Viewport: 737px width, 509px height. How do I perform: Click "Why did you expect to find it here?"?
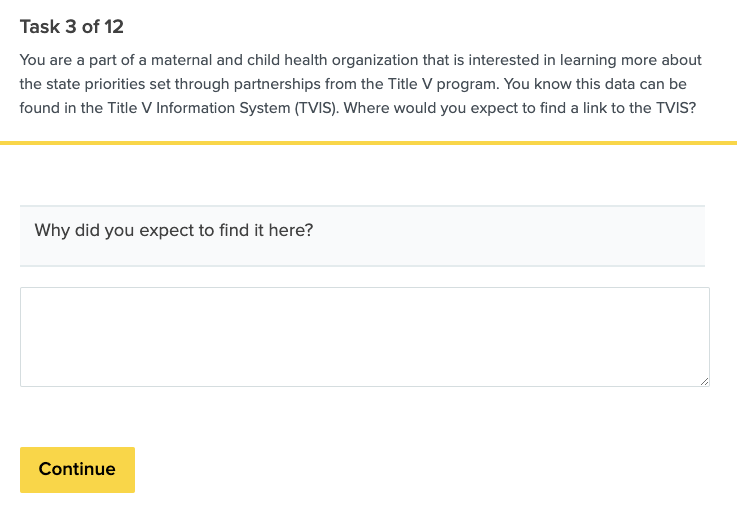point(174,230)
